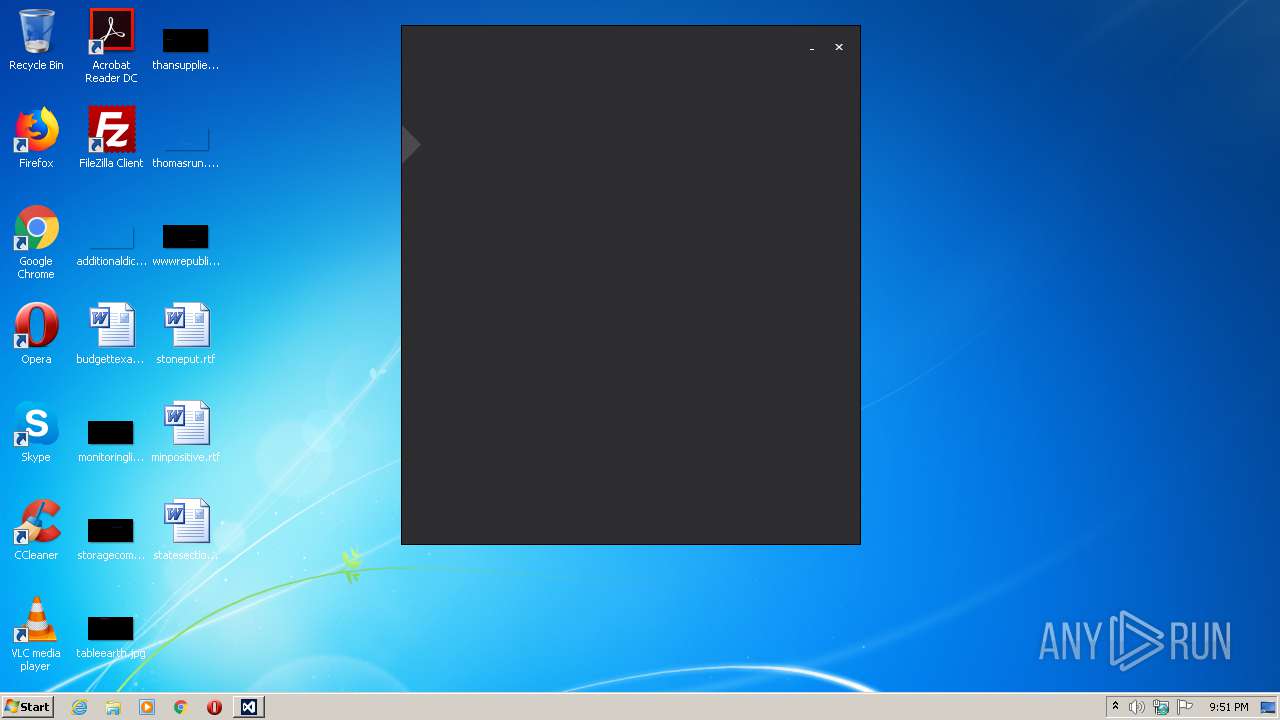The image size is (1280, 720).
Task: Open Windows Explorer folder in taskbar
Action: point(113,707)
